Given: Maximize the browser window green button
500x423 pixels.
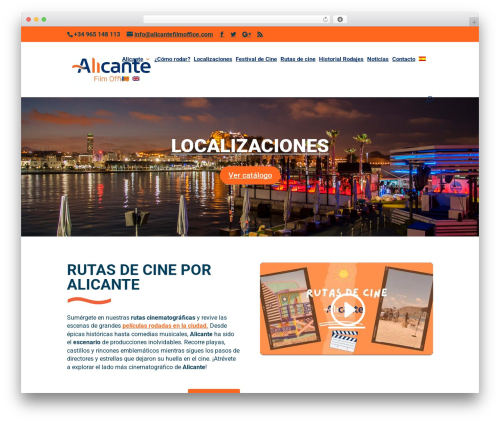Looking at the screenshot, I should point(44,19).
